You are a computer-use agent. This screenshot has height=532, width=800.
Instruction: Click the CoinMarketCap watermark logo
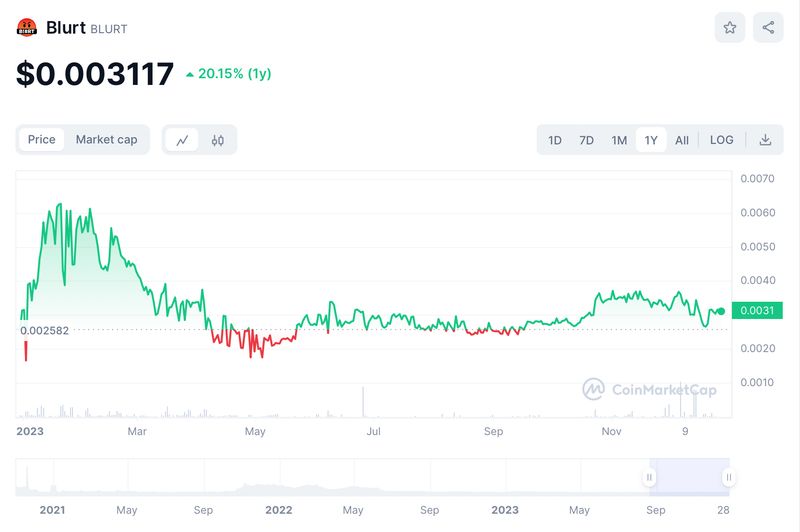click(x=650, y=389)
